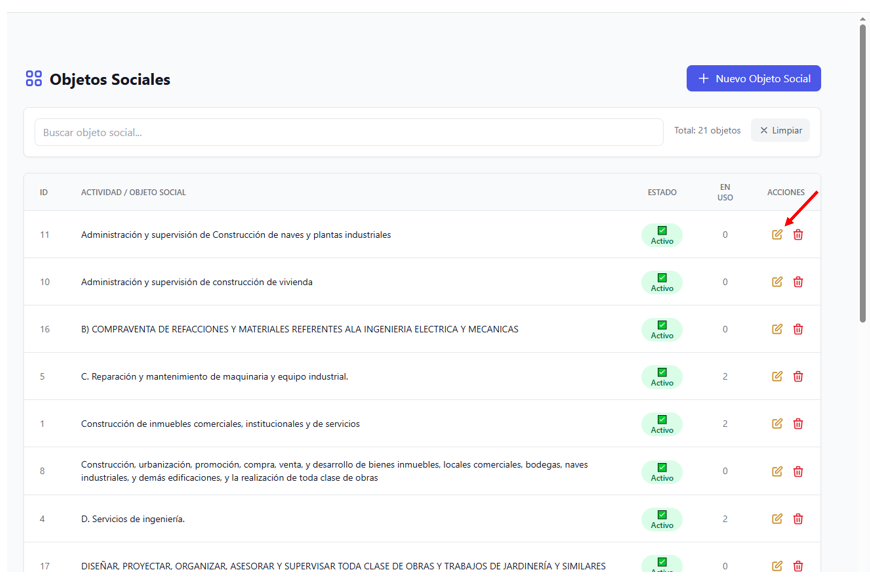Image resolution: width=870 pixels, height=579 pixels.
Task: Click the ACCIONES column header
Action: click(x=786, y=192)
